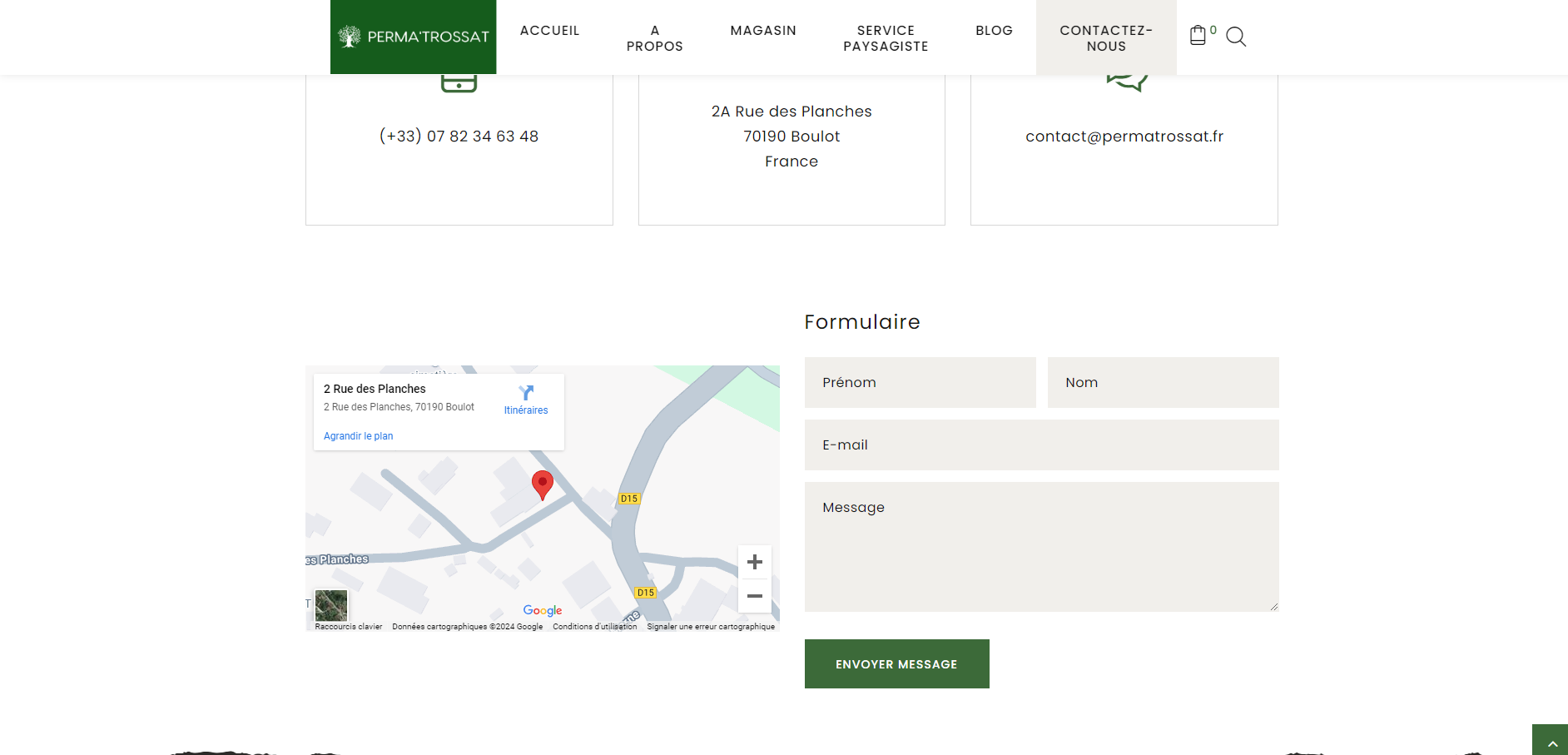Open the Service Paysagiste menu
The image size is (1568, 755).
(x=886, y=38)
